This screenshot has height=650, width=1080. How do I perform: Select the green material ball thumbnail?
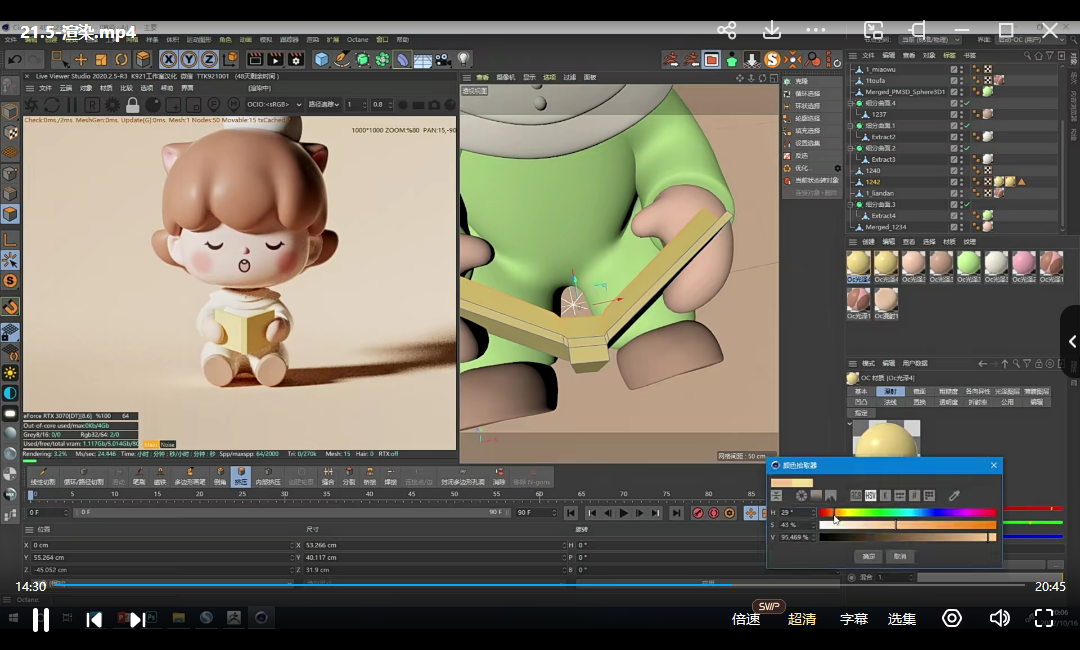click(968, 264)
